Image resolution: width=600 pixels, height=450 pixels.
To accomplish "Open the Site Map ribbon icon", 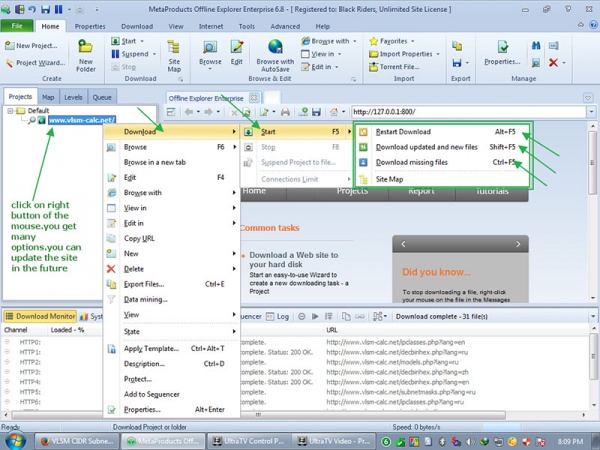I will click(x=174, y=52).
